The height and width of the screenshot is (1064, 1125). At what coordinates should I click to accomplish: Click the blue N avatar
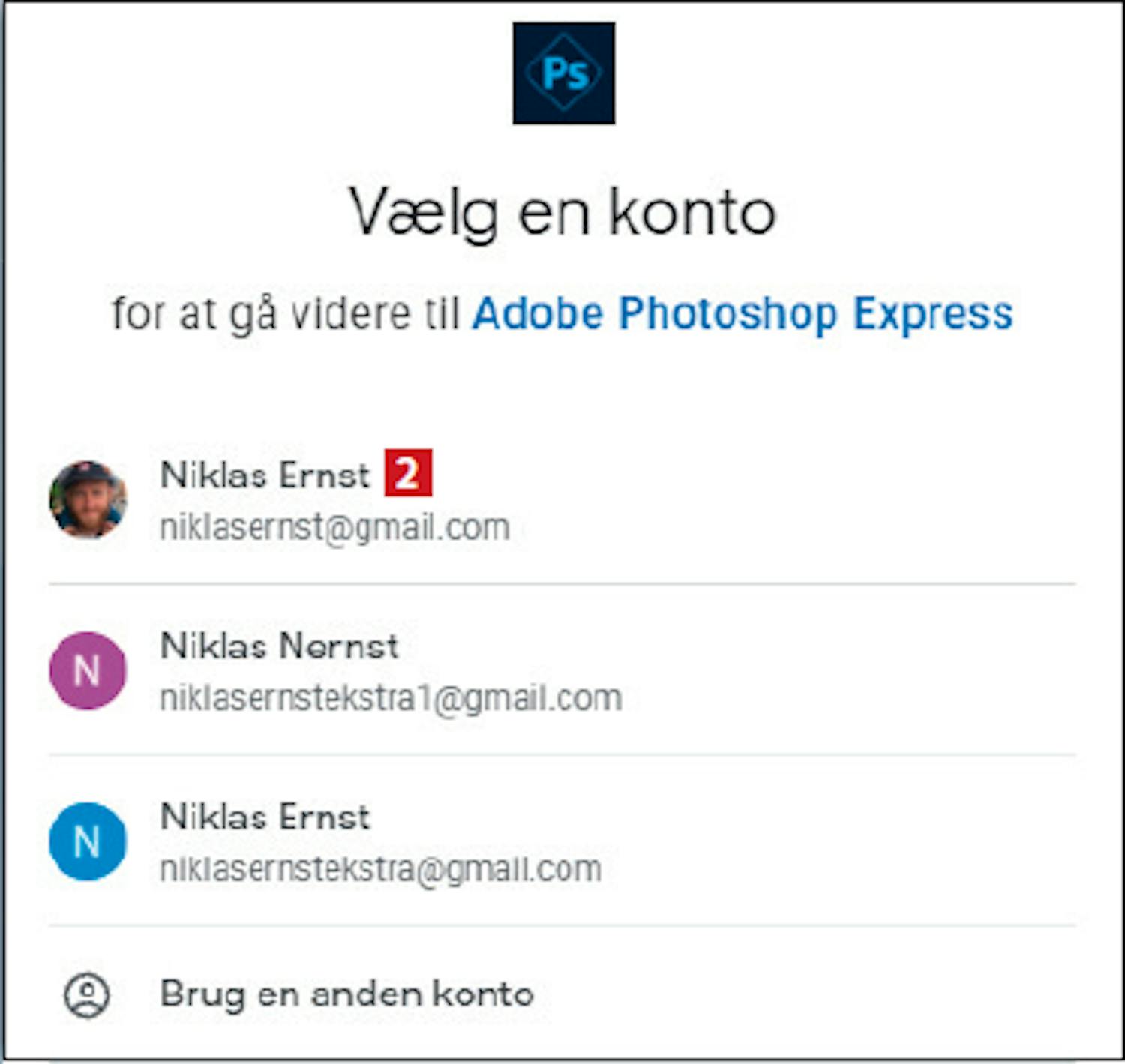88,841
